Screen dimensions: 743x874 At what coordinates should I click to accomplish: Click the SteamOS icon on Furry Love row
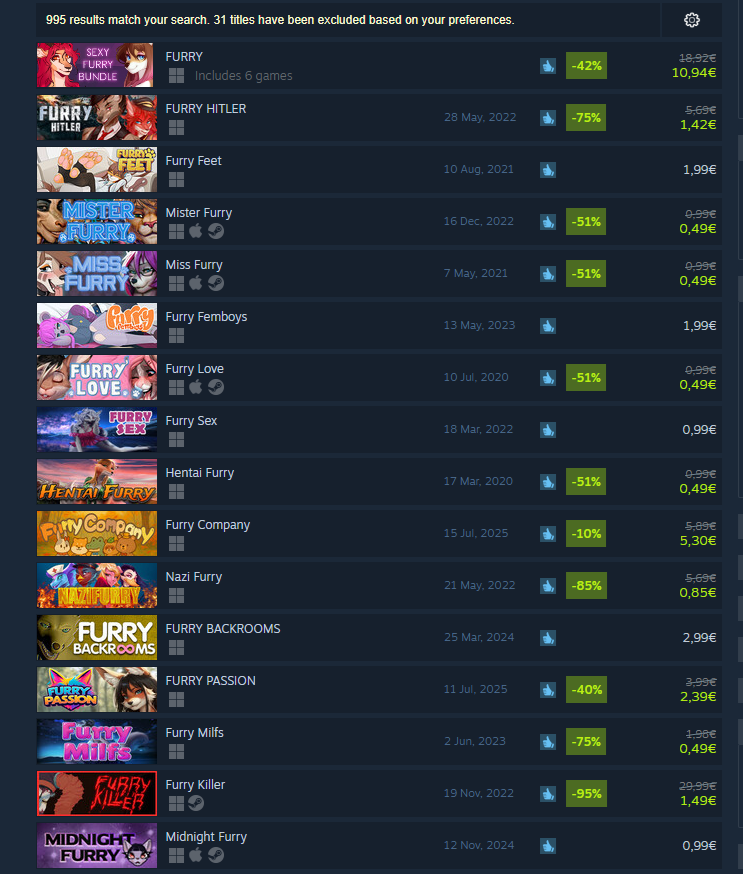(x=216, y=387)
